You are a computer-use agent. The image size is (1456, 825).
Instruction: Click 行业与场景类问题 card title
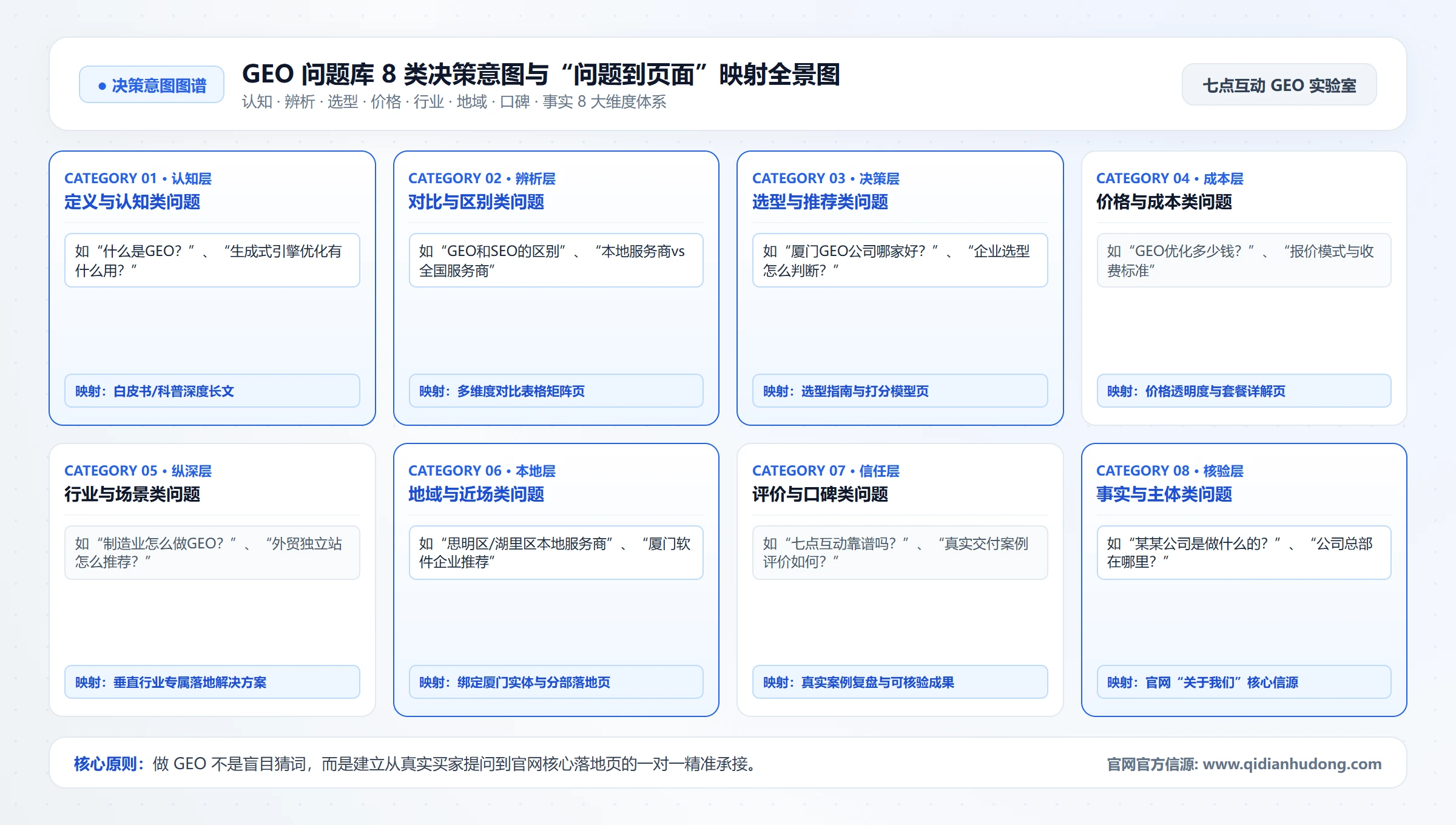coord(132,494)
